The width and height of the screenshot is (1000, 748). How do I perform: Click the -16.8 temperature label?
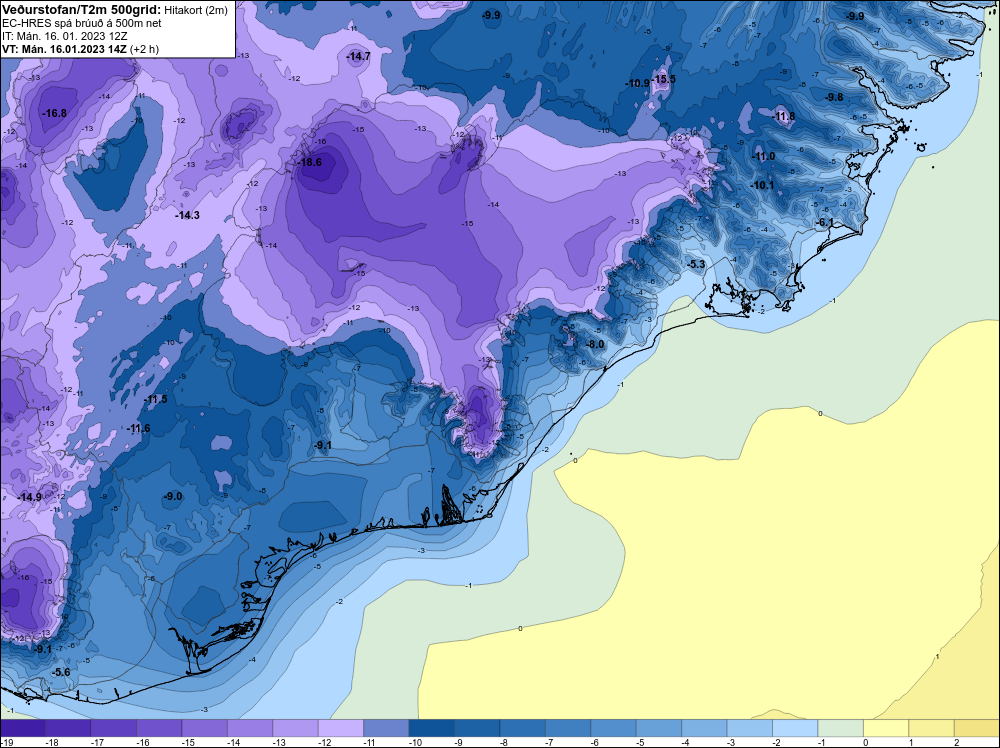coord(54,113)
